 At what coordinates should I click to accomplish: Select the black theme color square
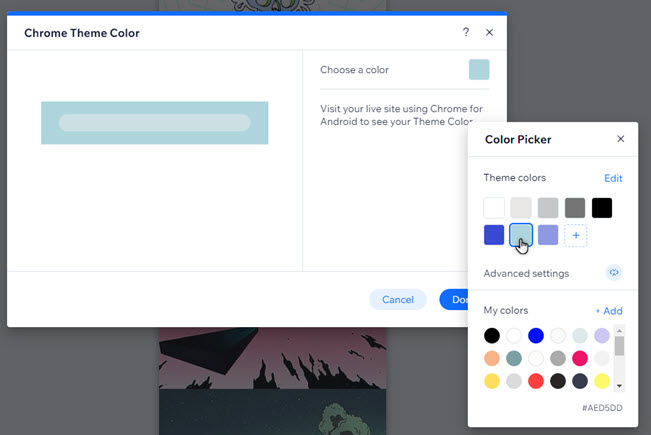tap(602, 208)
